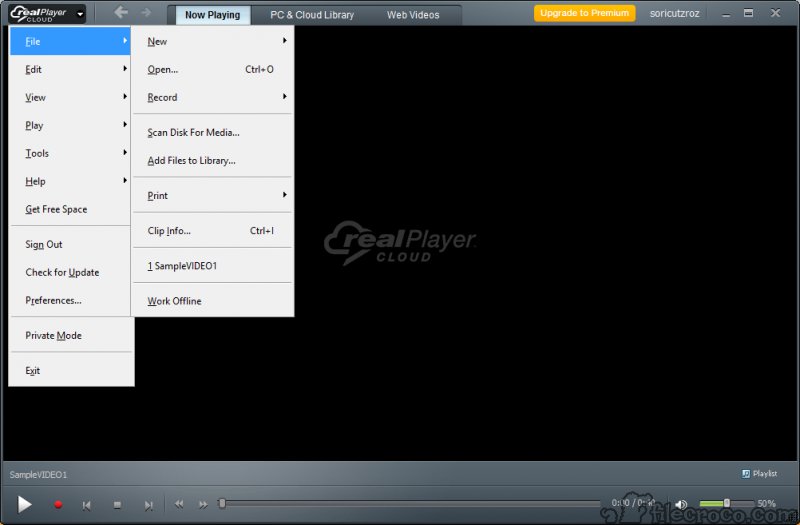Click the red Record button

click(58, 505)
